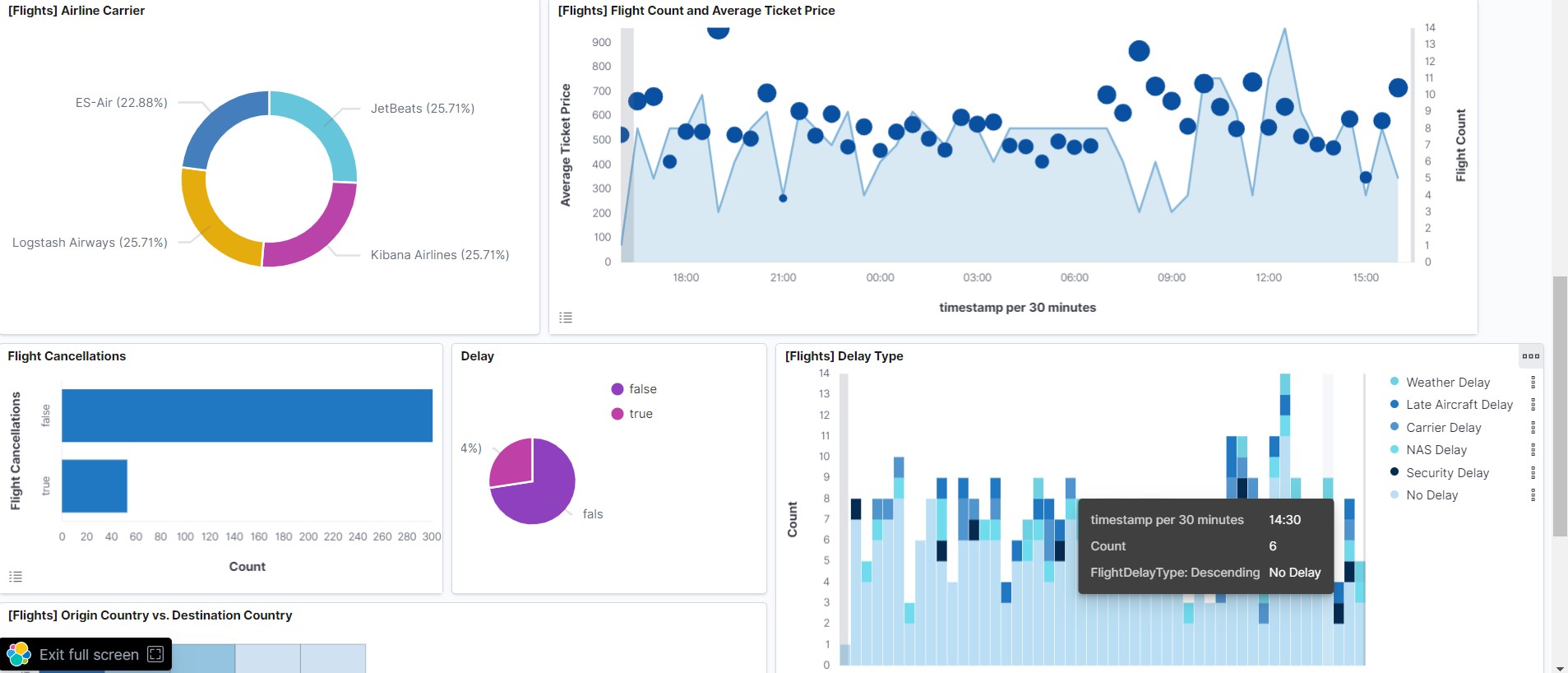Toggle the false series in Delay legend

pyautogui.click(x=634, y=389)
